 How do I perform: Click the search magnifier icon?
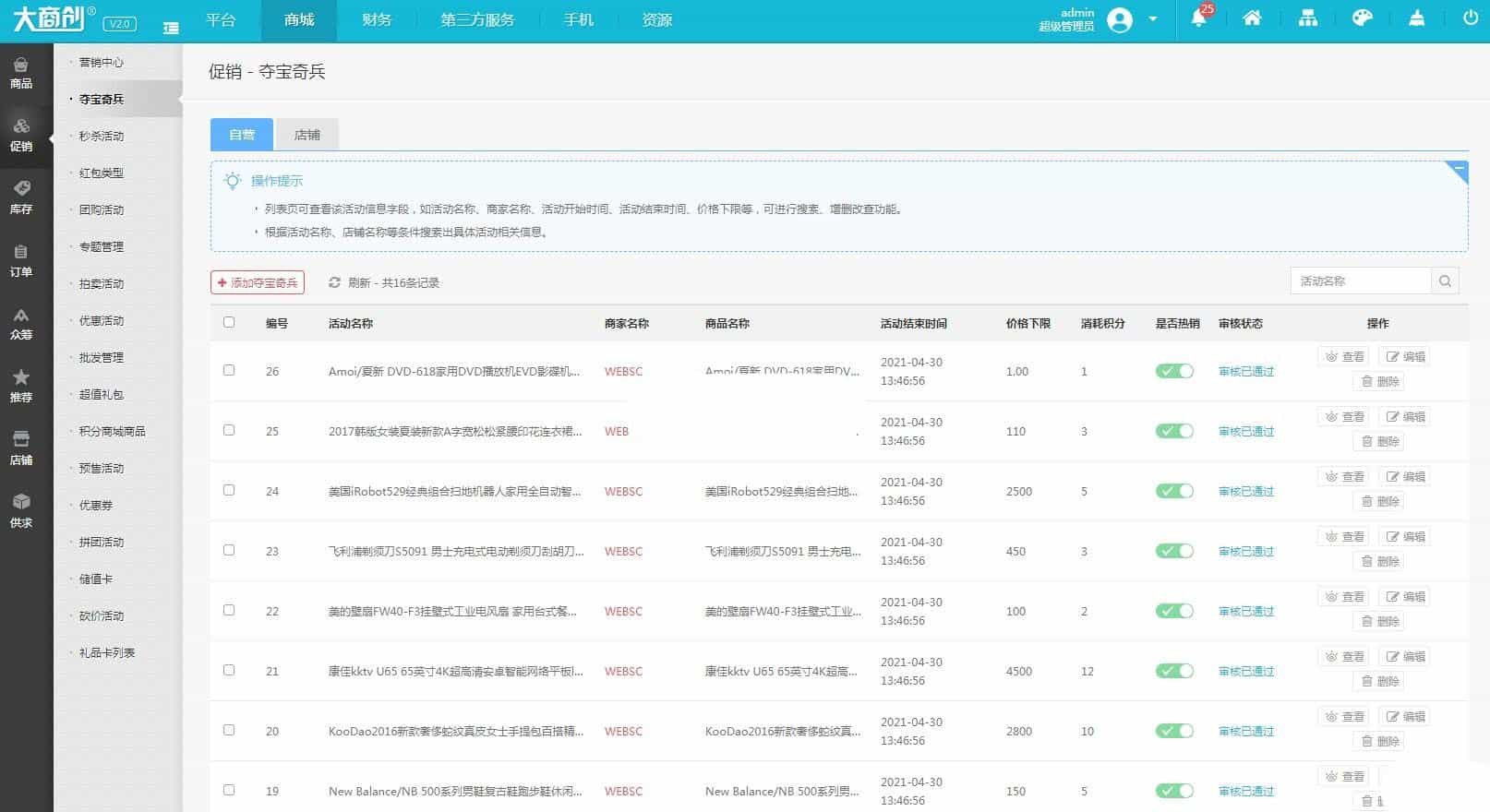tap(1445, 281)
